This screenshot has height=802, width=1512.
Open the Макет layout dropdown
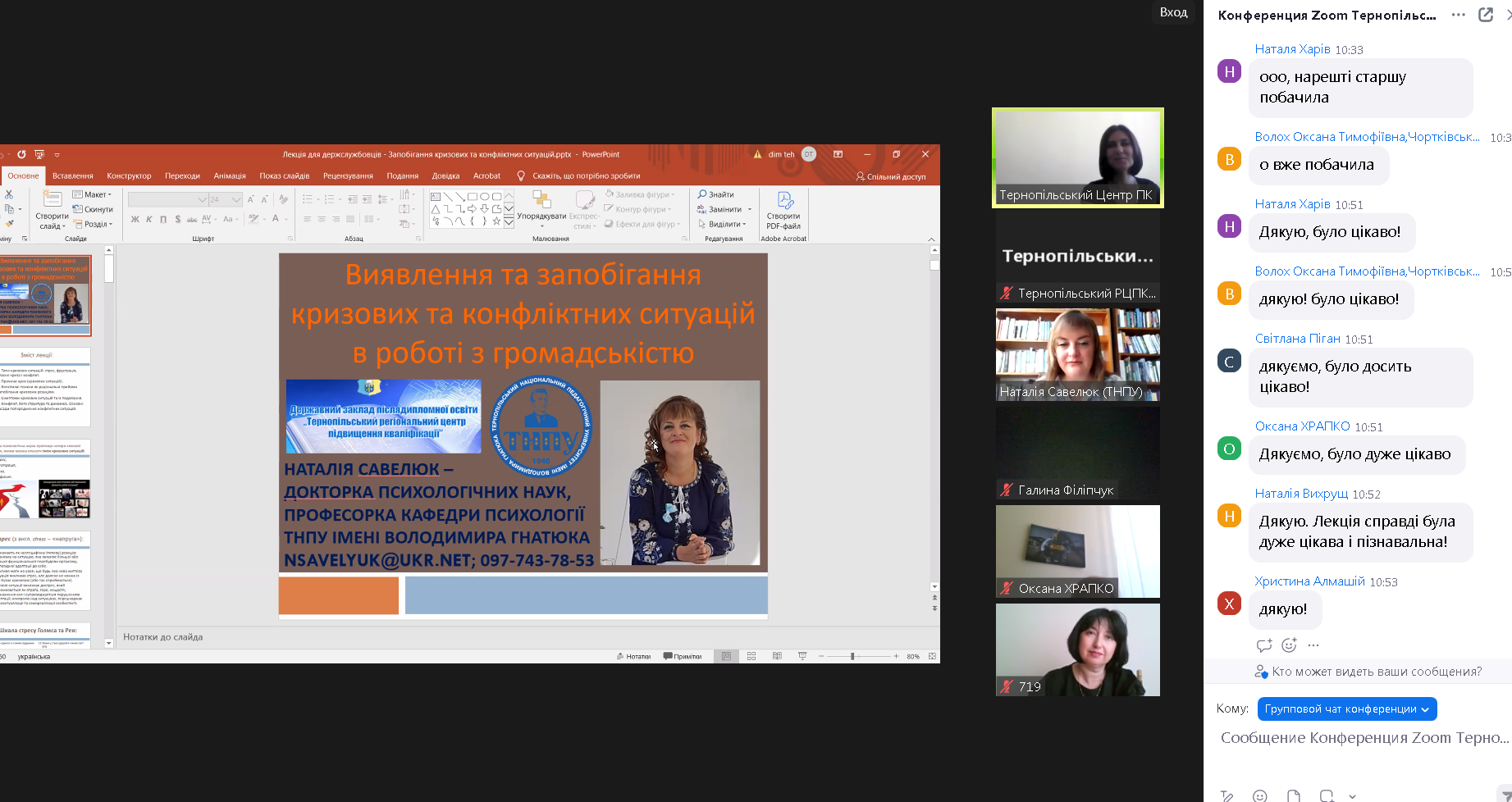pos(92,194)
